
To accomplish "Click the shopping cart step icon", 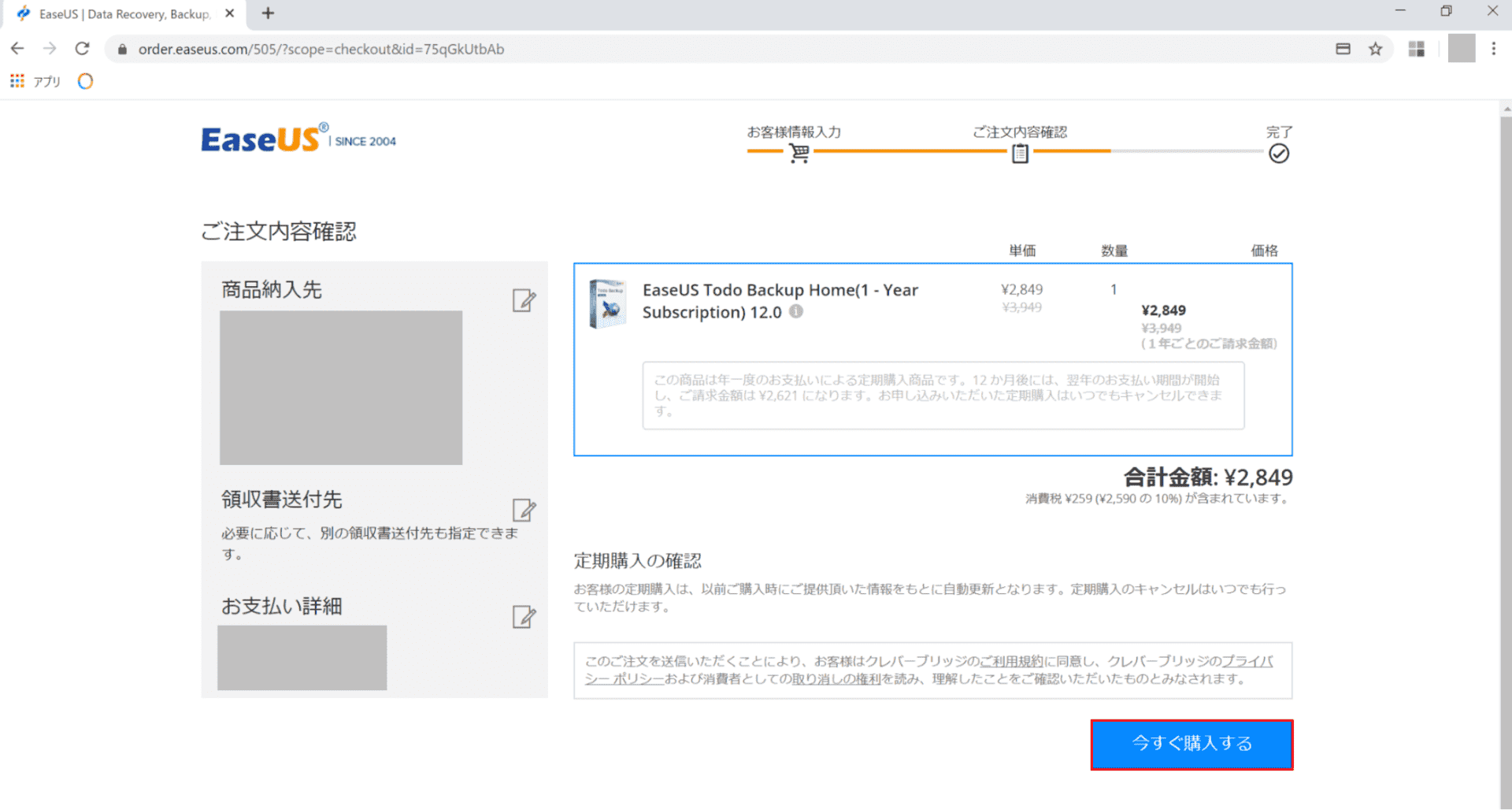I will click(799, 153).
